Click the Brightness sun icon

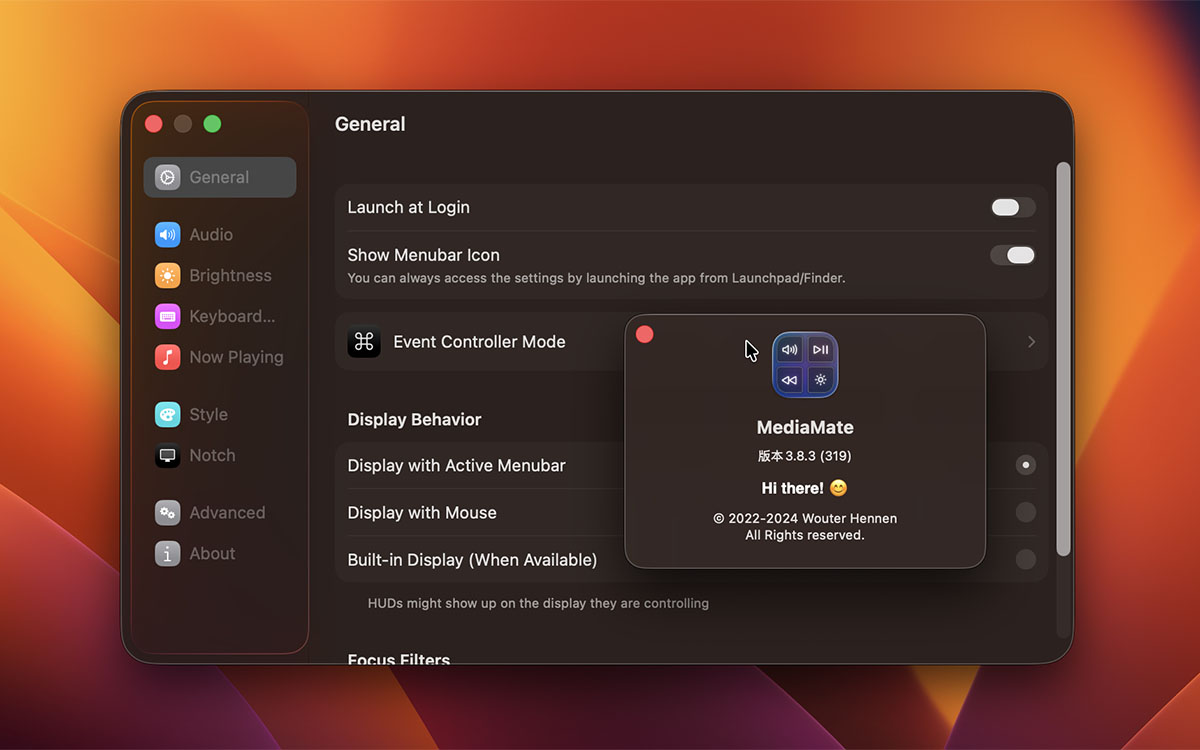167,276
